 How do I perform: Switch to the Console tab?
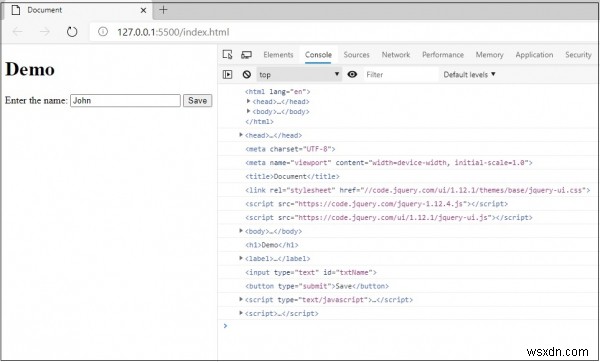(318, 55)
